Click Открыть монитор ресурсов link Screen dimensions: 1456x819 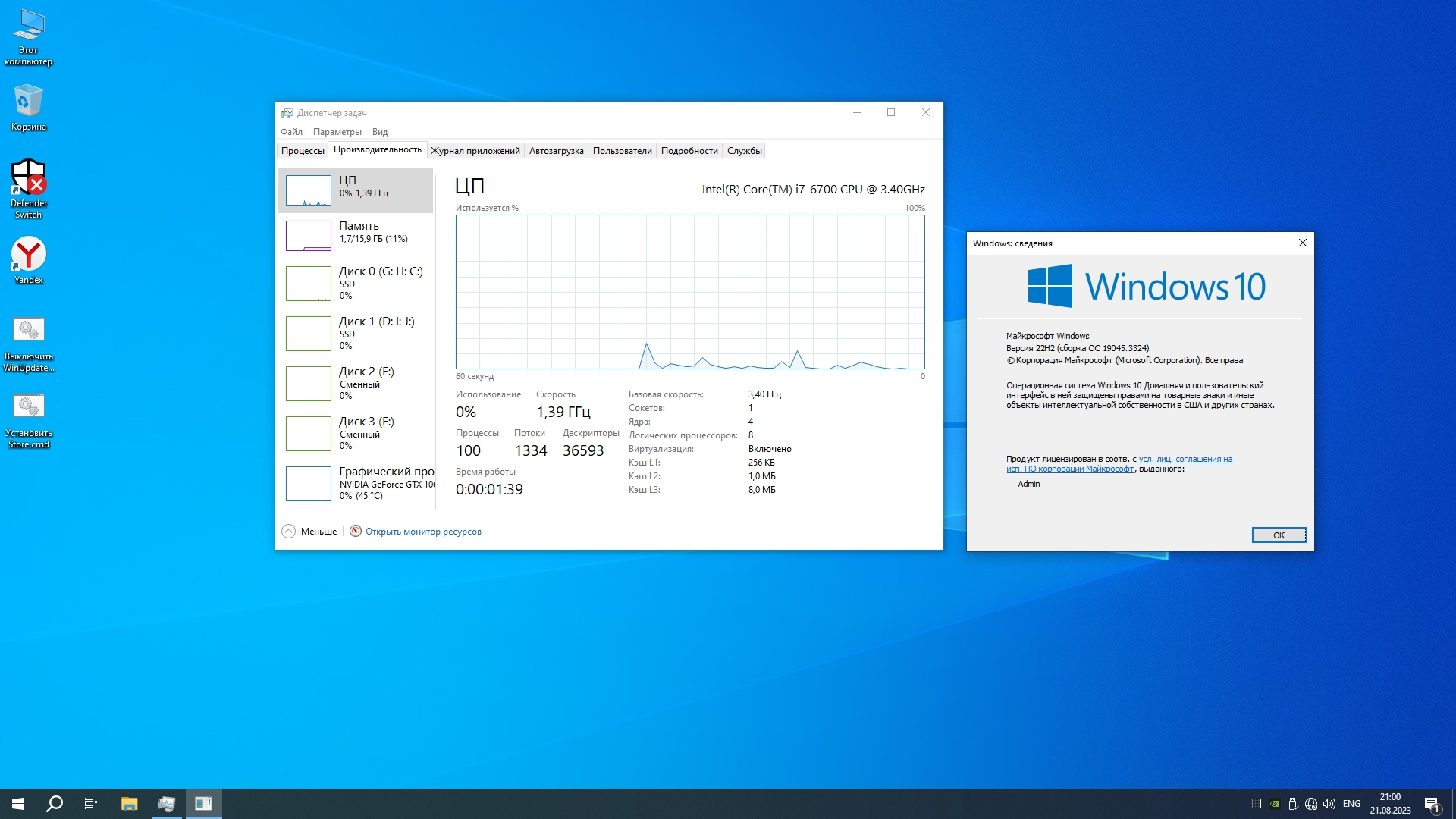point(423,532)
